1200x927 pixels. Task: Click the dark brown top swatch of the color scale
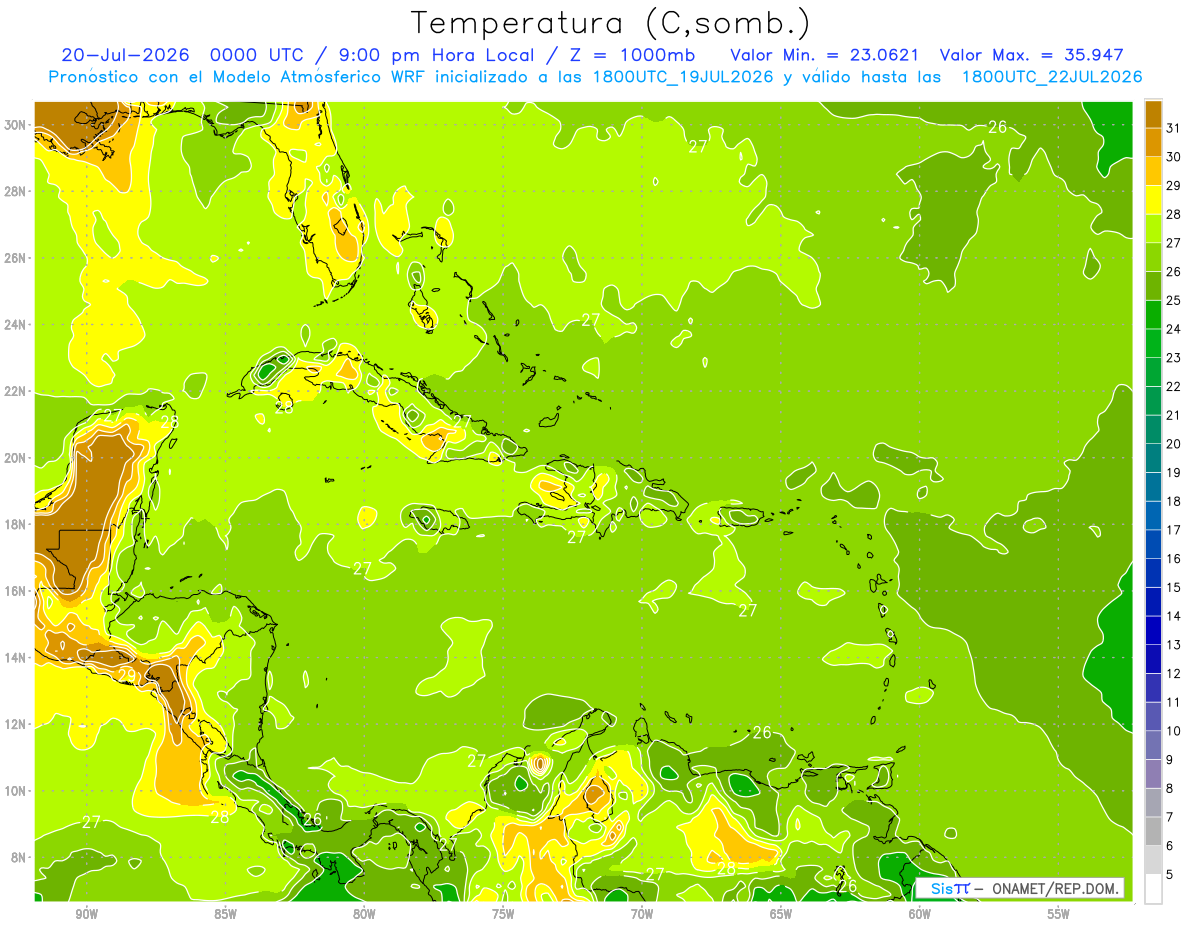(1153, 113)
